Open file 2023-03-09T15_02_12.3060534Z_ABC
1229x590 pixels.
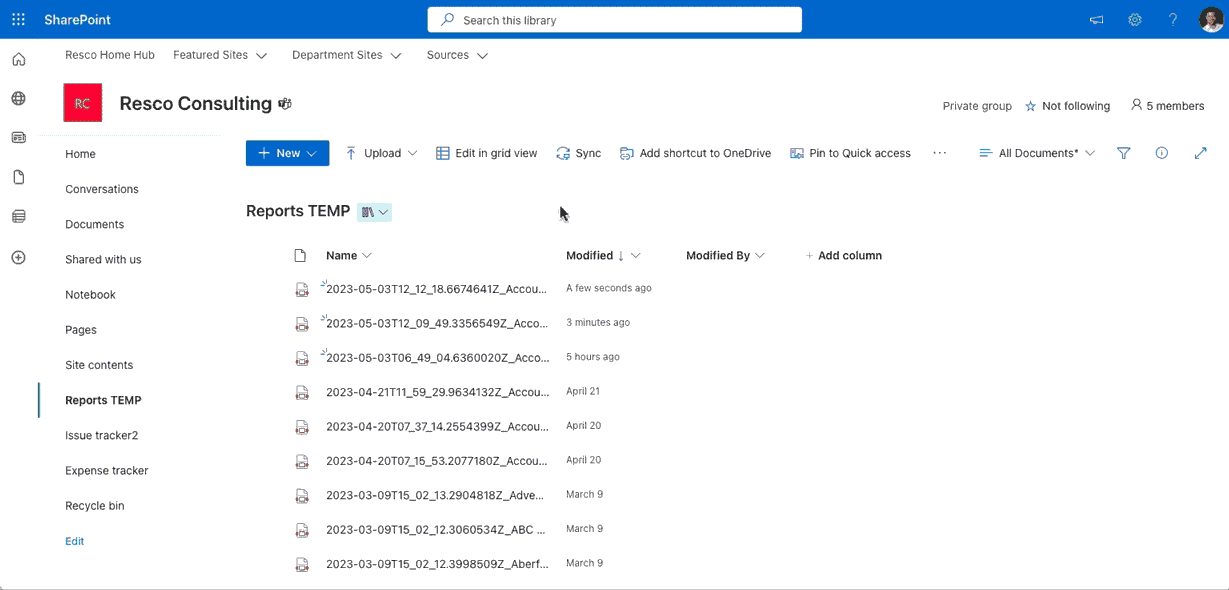[x=436, y=530]
